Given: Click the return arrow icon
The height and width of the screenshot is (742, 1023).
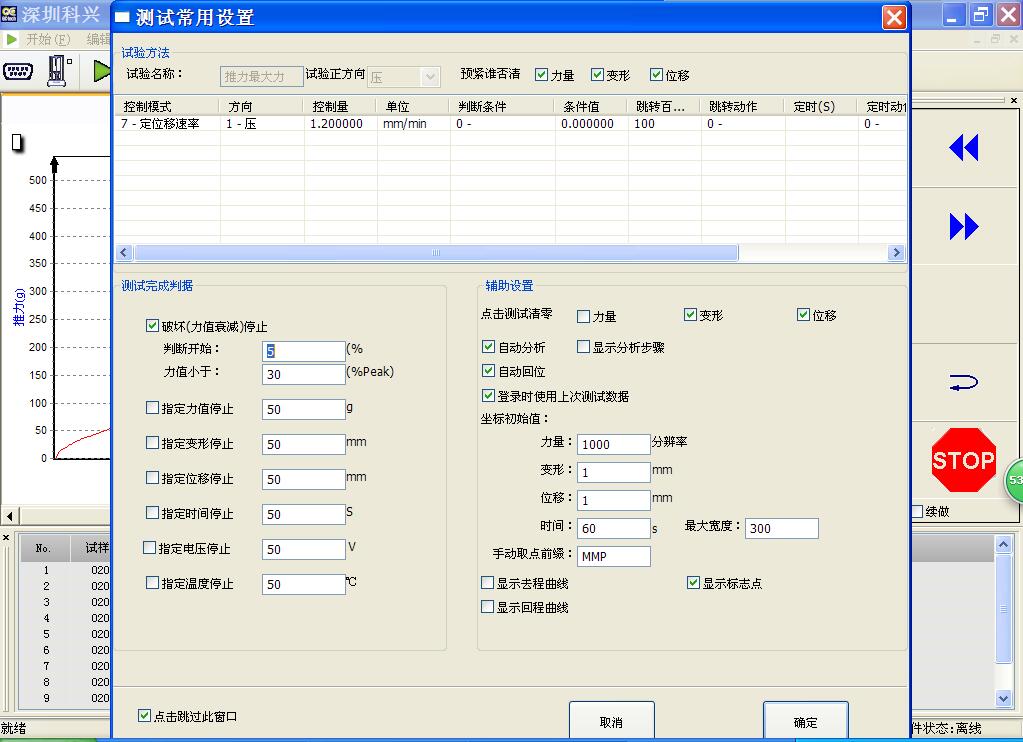Looking at the screenshot, I should pos(964,382).
